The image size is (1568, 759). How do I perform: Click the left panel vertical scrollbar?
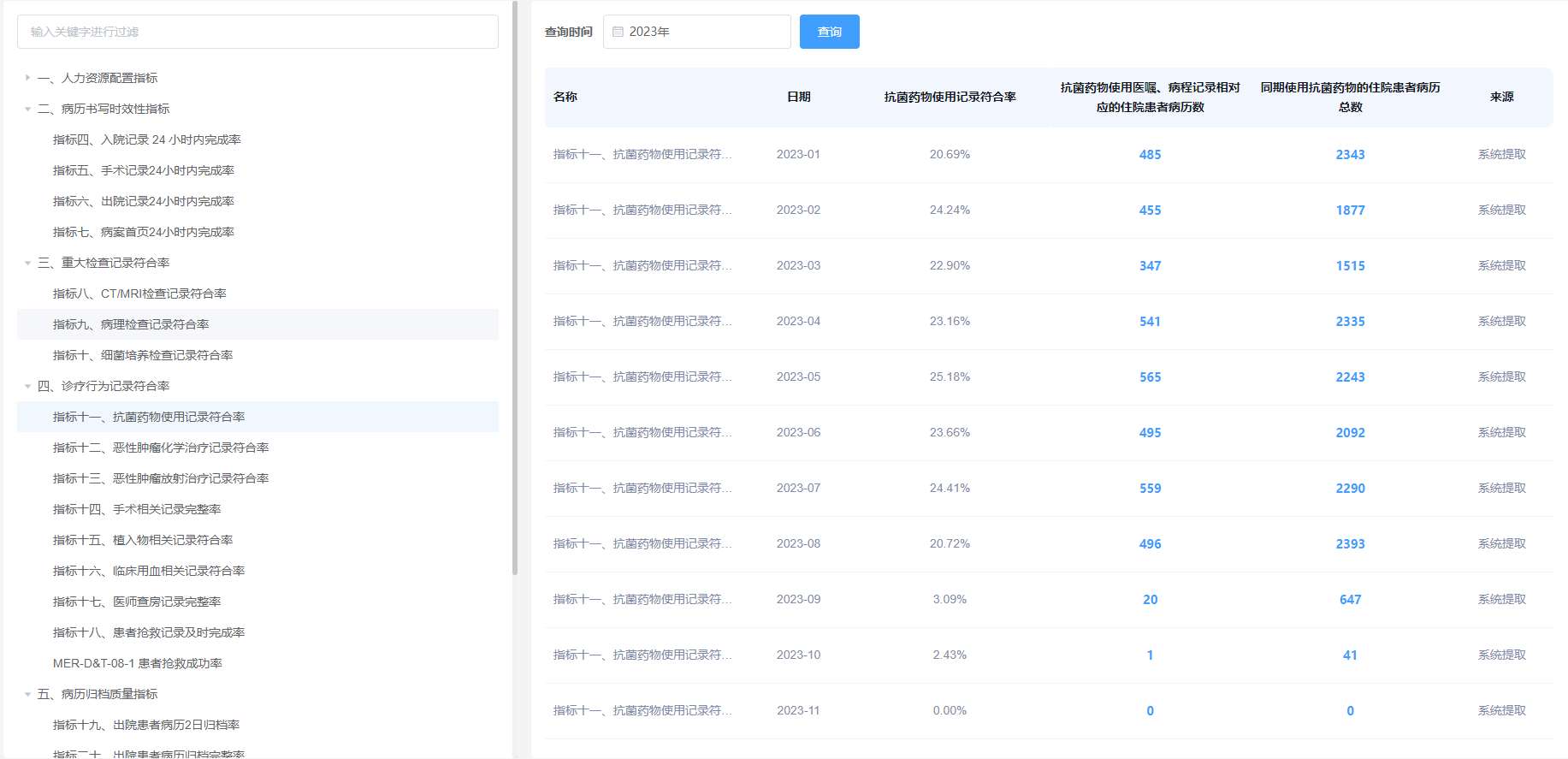[515, 288]
